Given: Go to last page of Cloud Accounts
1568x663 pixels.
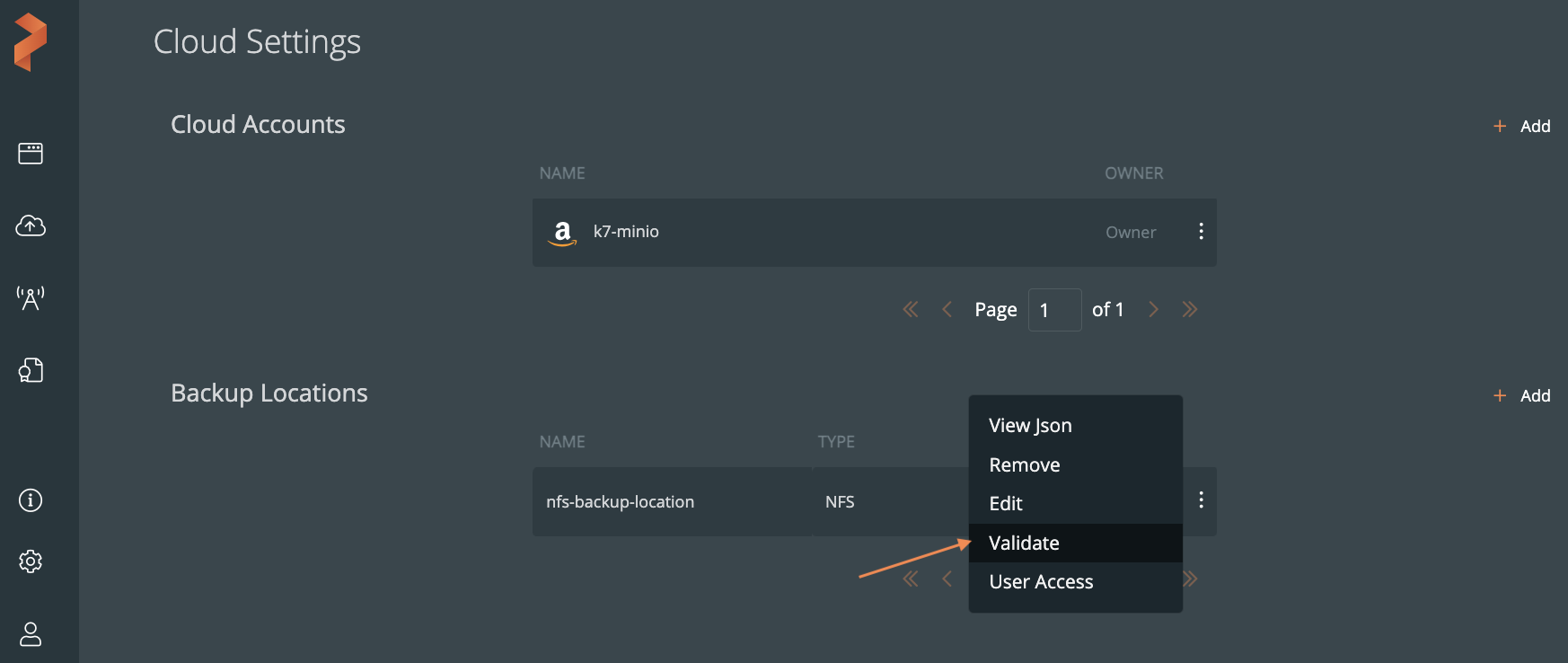Looking at the screenshot, I should click(1190, 310).
